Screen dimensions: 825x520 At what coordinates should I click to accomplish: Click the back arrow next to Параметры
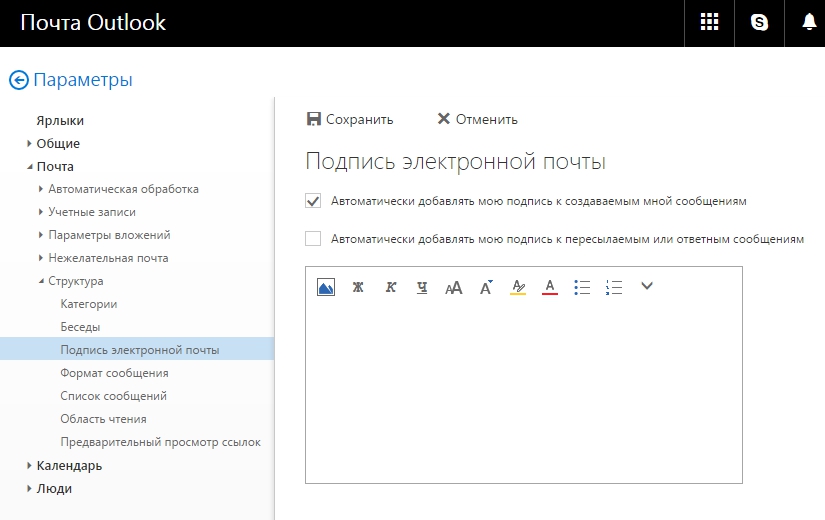pyautogui.click(x=19, y=81)
